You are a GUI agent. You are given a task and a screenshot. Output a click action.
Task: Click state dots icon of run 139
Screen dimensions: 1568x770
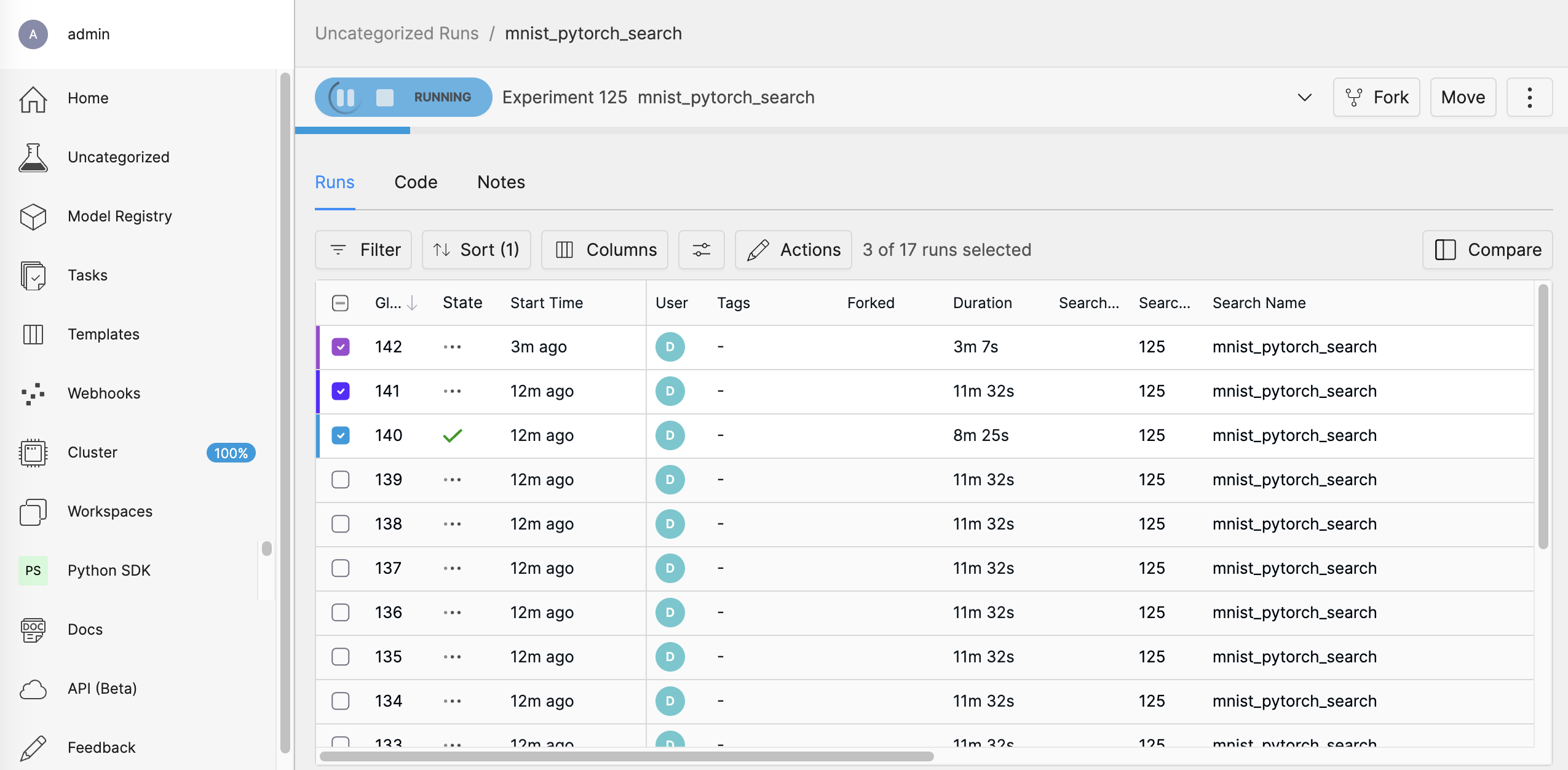coord(453,480)
